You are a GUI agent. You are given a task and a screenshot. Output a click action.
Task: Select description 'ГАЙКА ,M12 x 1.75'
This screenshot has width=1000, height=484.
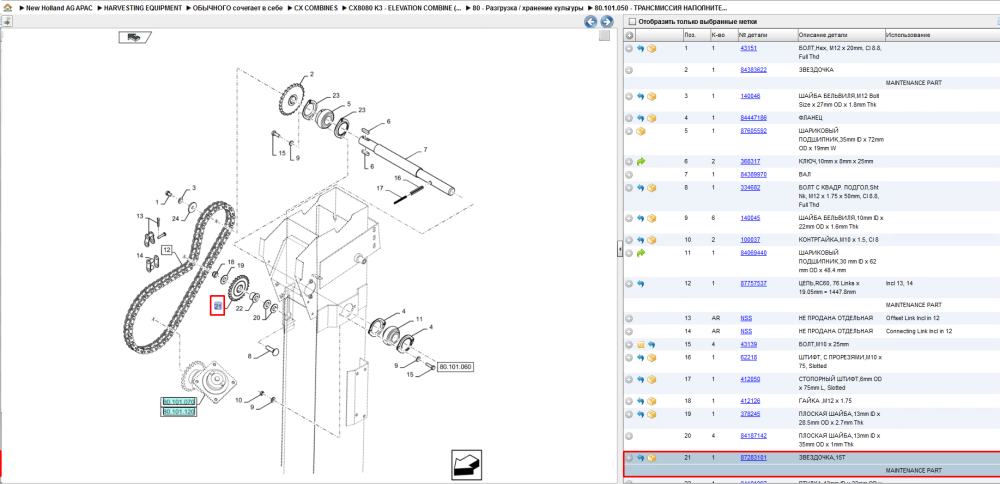click(x=825, y=402)
